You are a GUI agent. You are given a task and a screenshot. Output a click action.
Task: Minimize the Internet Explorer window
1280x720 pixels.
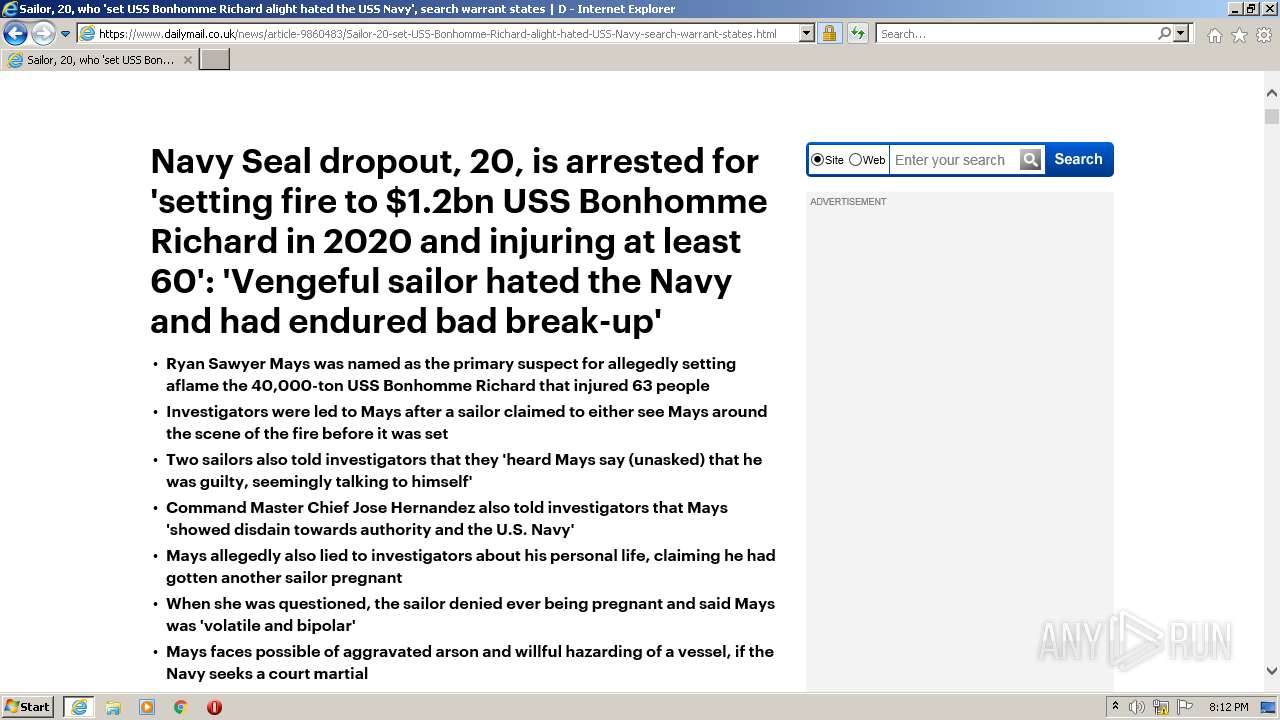tap(1234, 9)
